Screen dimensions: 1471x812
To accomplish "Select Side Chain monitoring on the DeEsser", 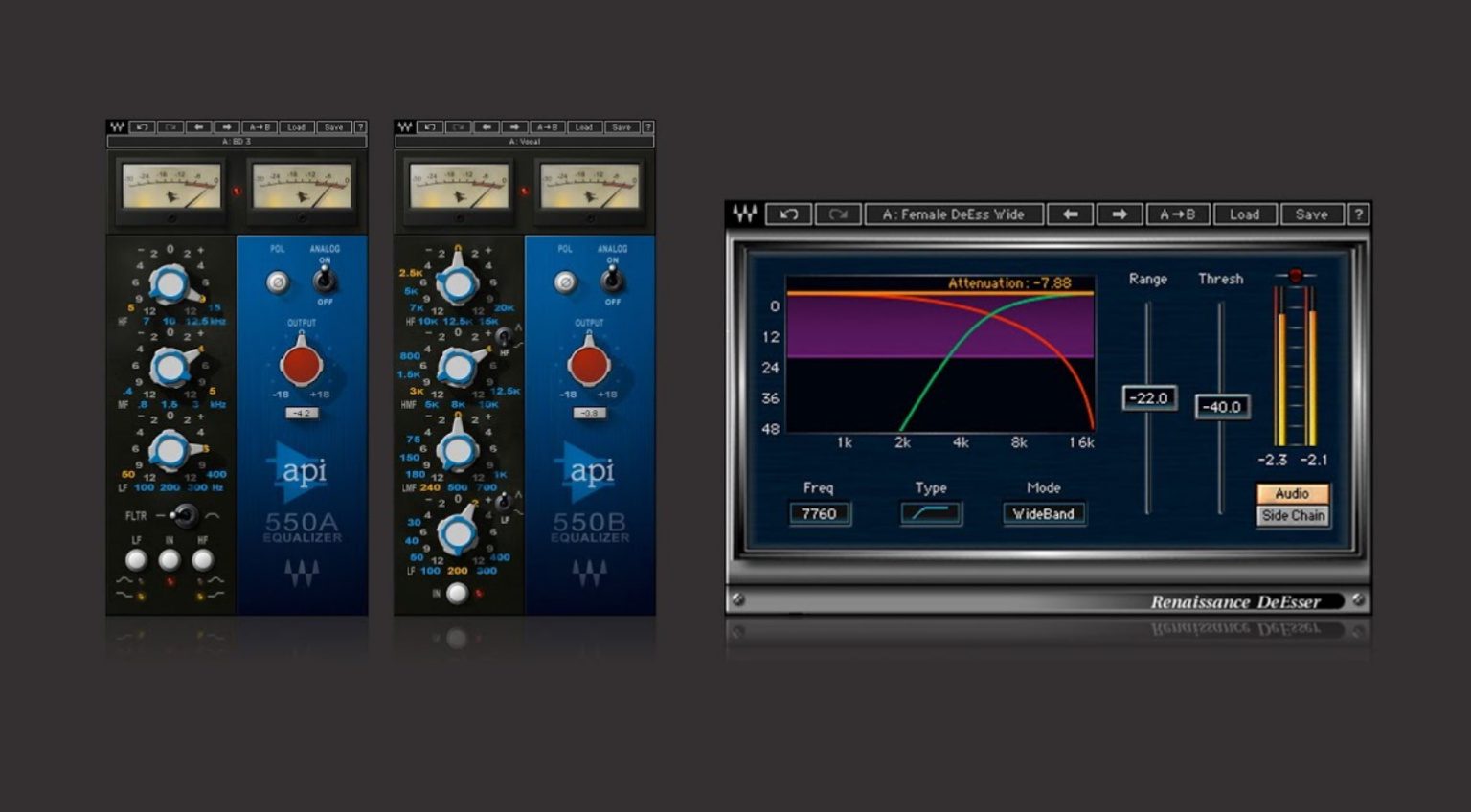I will click(x=1292, y=515).
